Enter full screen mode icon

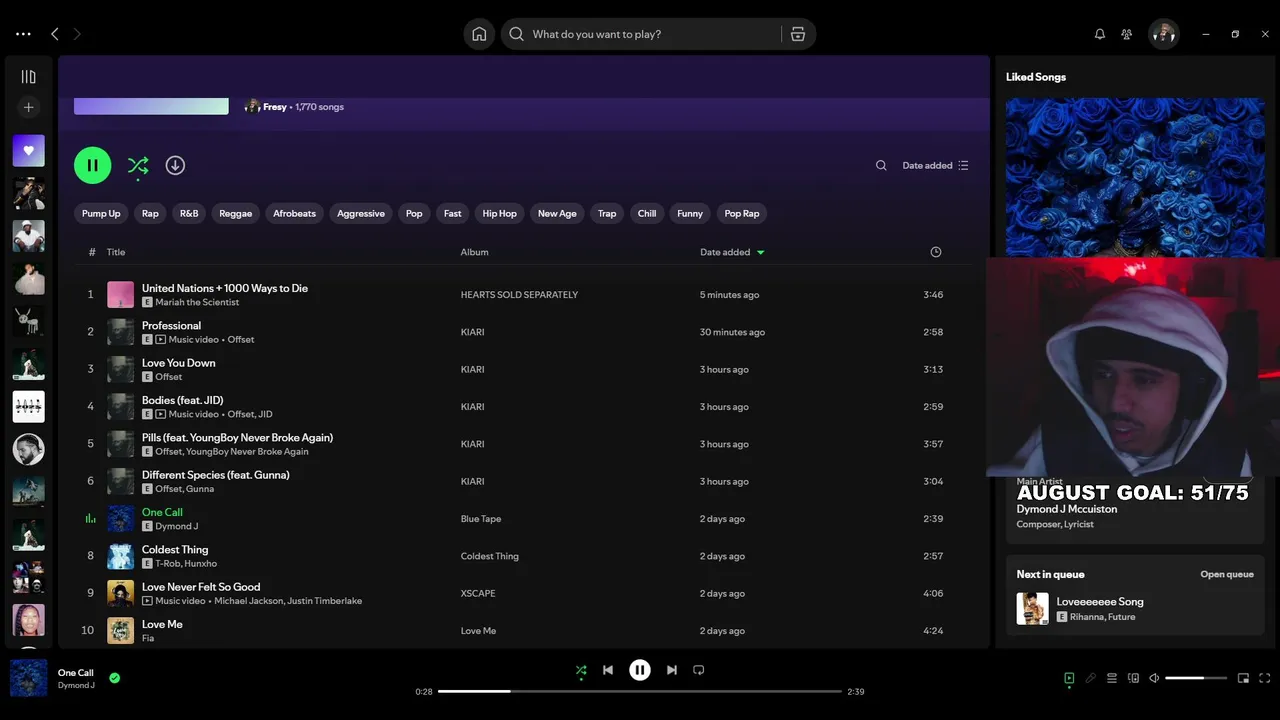(1266, 678)
